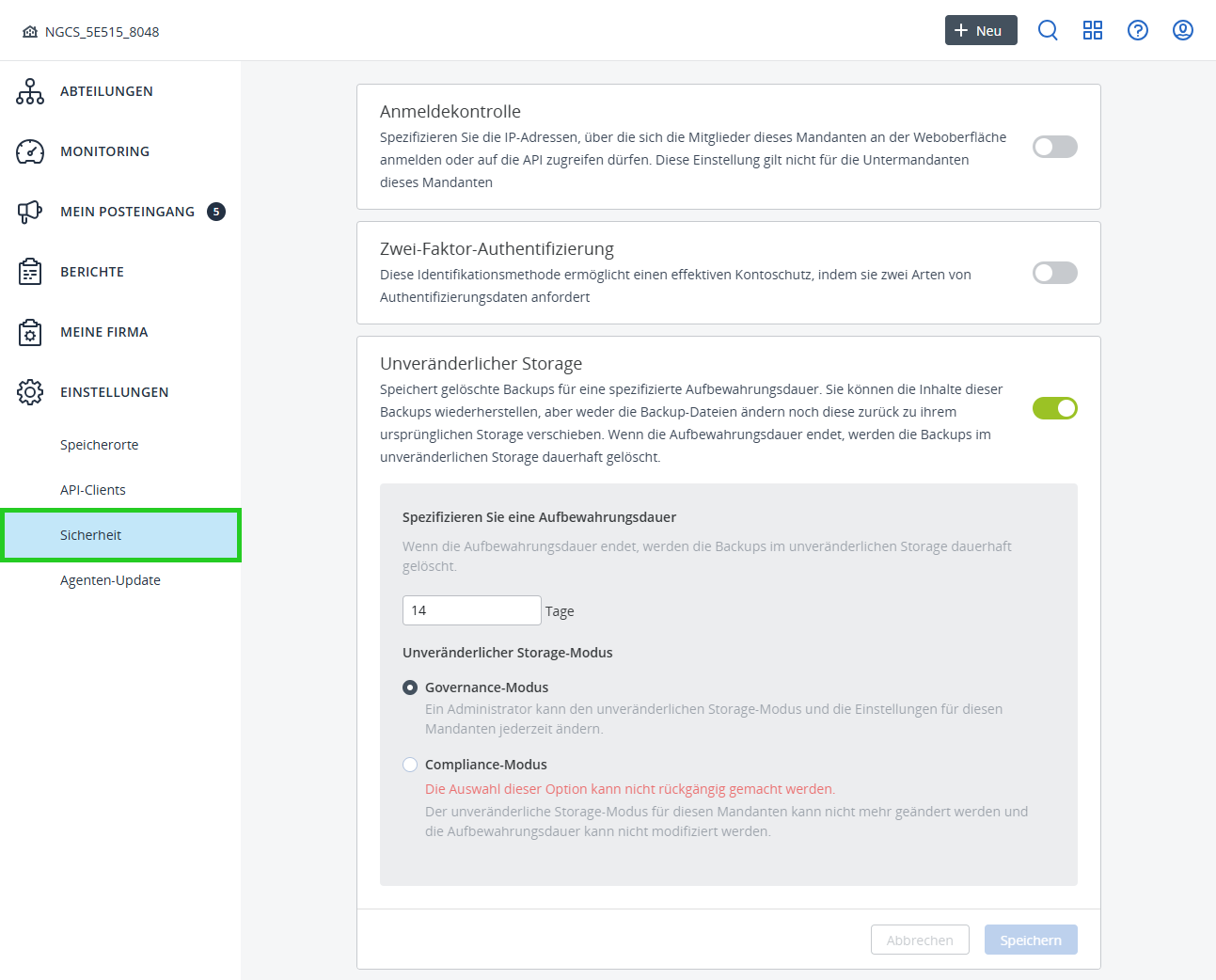Disable the Unveränderlicher Storage toggle
The height and width of the screenshot is (980, 1216).
[x=1054, y=408]
